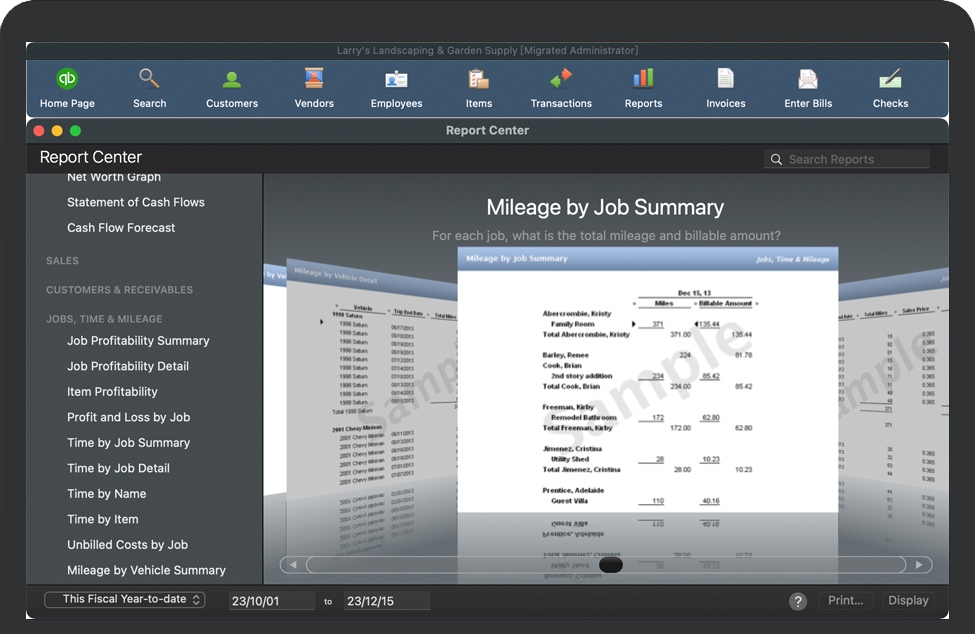Expand the Customers & Receivables category
Image resolution: width=975 pixels, height=634 pixels.
point(119,290)
